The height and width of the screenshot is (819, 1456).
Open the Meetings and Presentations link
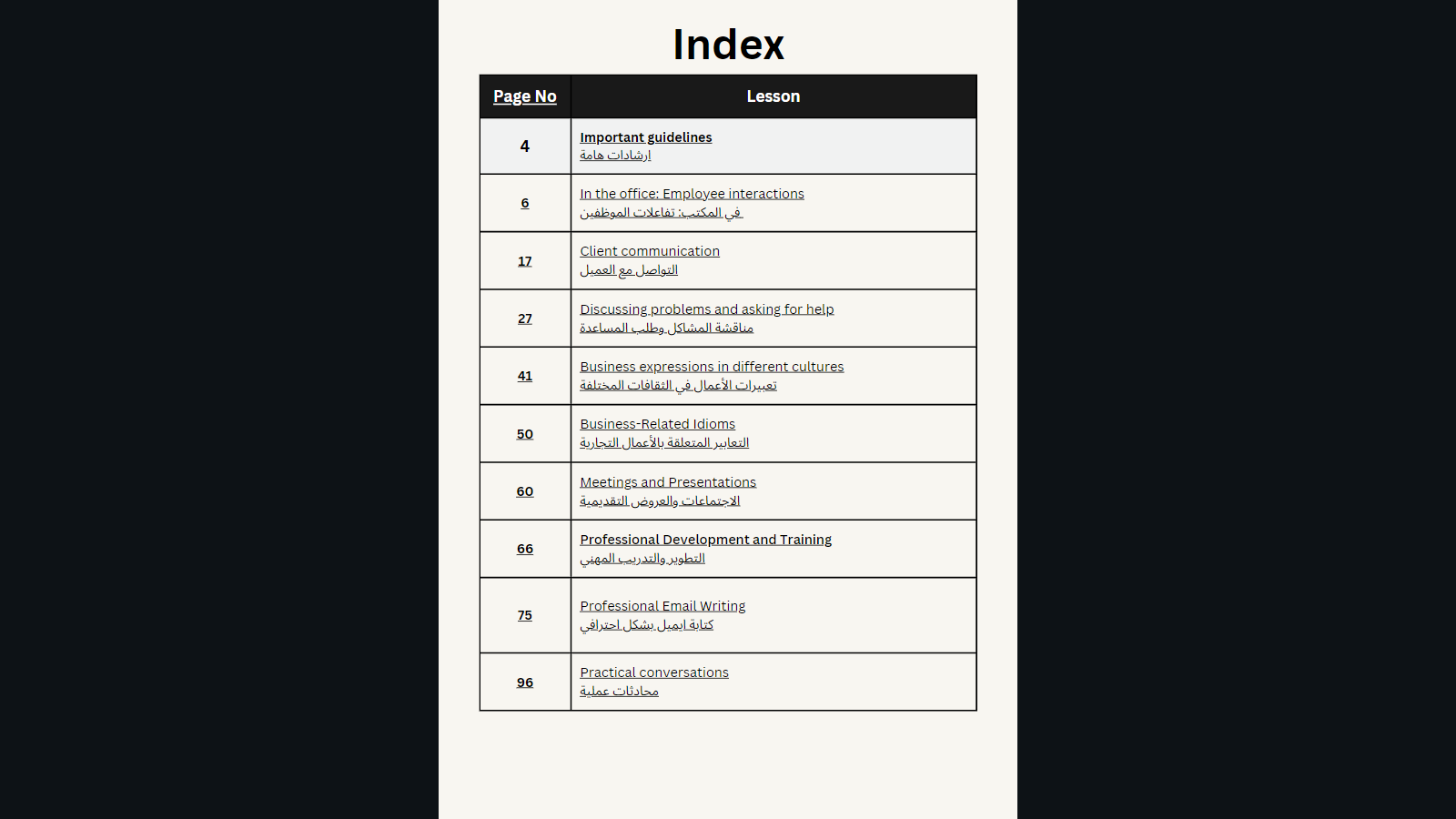coord(668,482)
